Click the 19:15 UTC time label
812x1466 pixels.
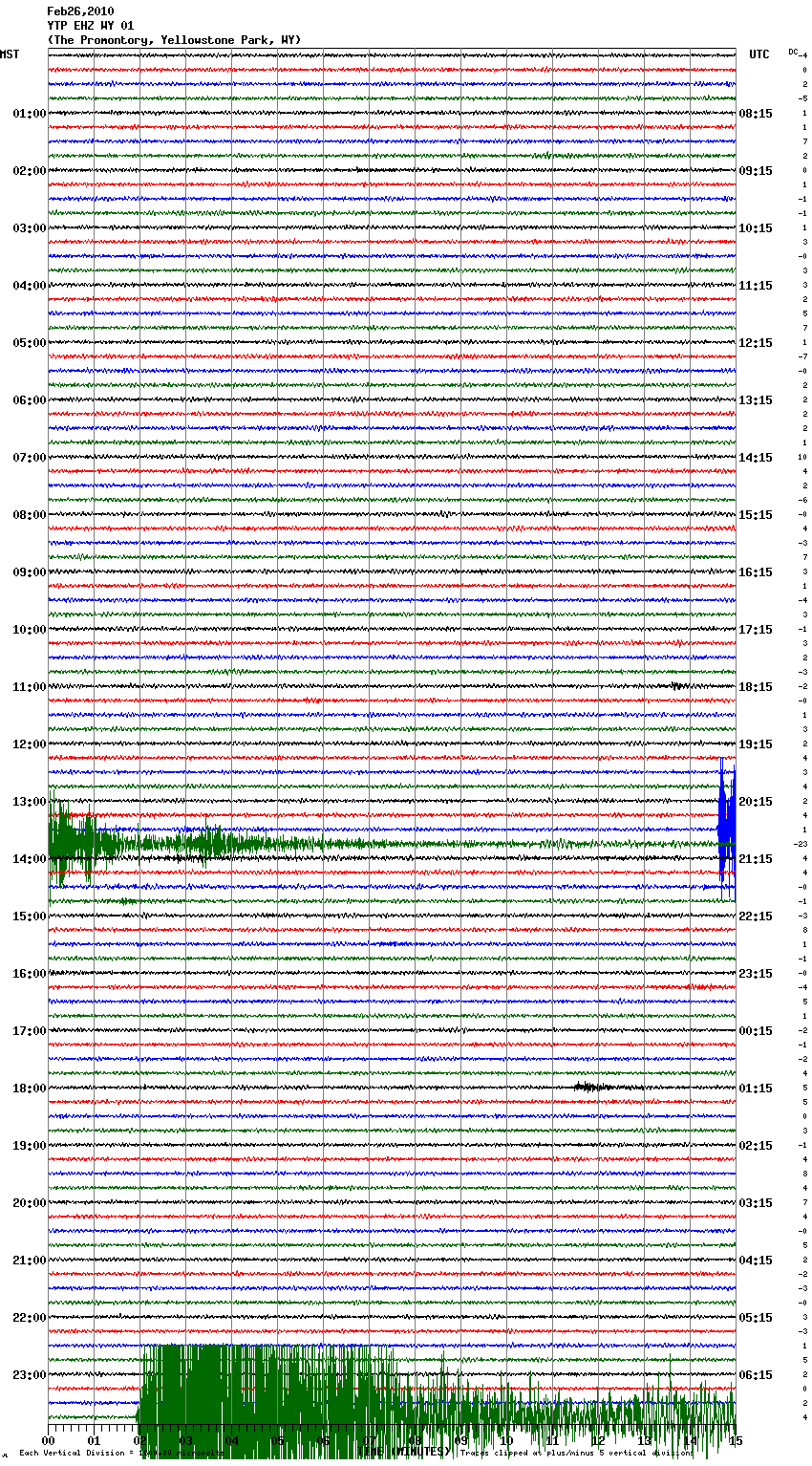coord(756,744)
